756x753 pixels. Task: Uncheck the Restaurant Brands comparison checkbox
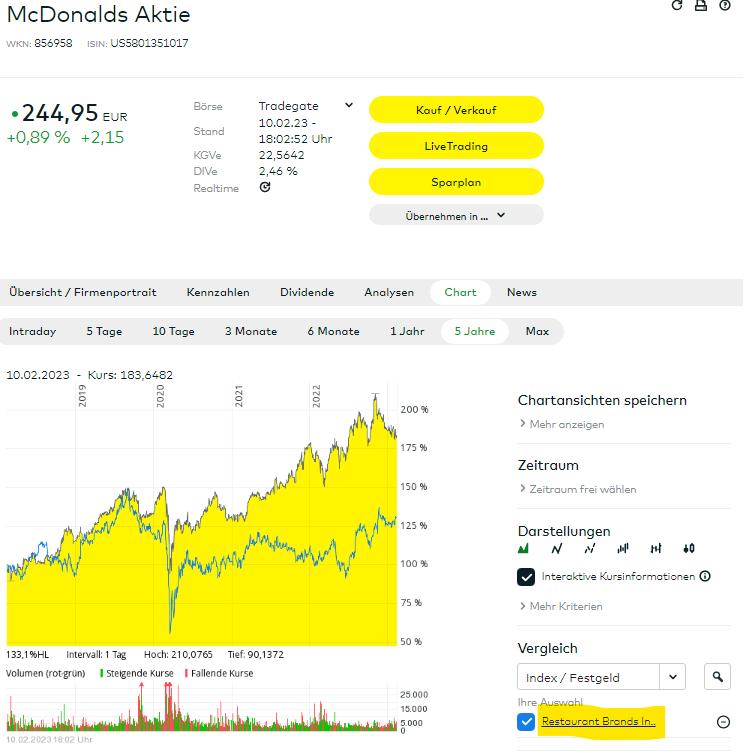tap(526, 722)
